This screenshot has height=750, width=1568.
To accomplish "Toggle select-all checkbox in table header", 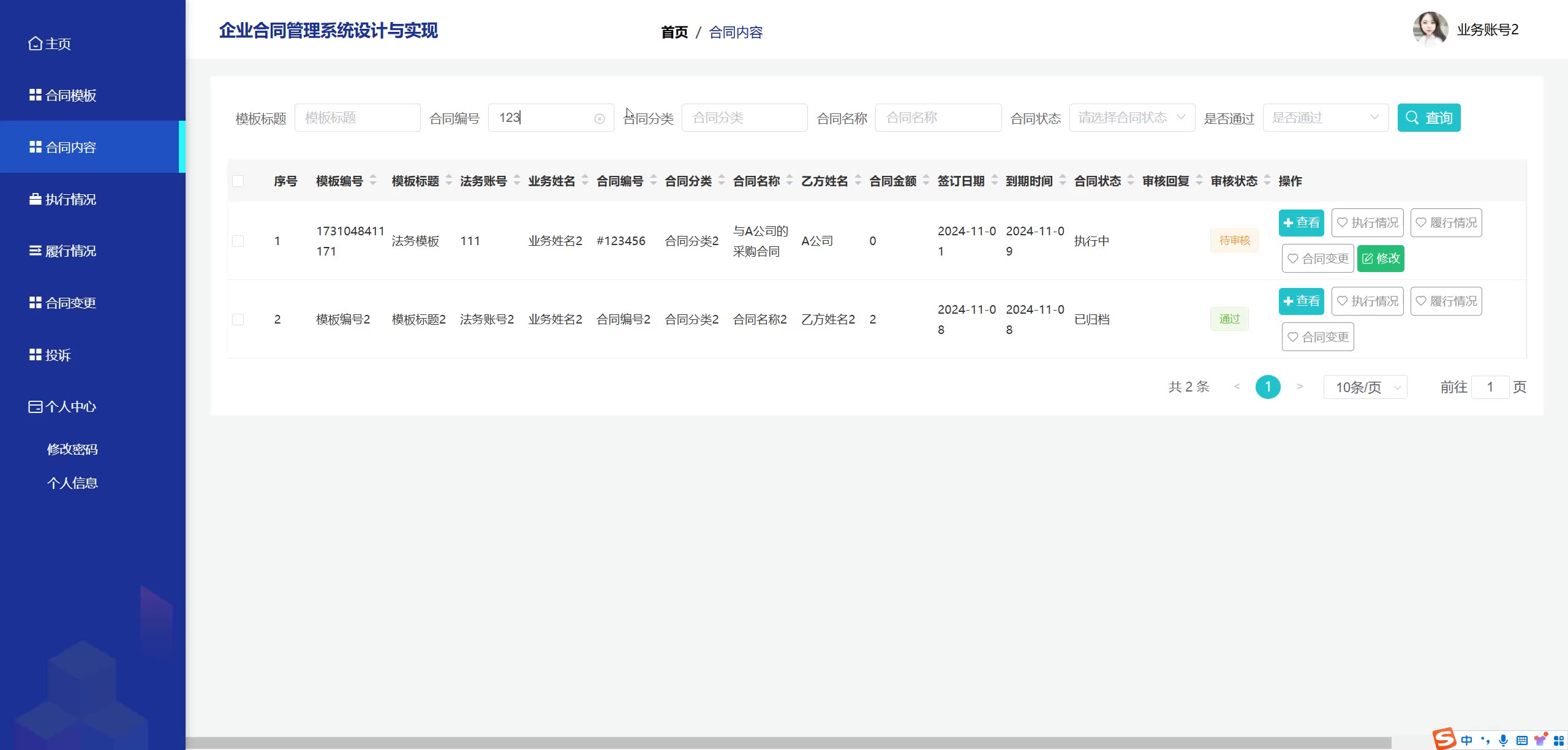I will [x=238, y=181].
